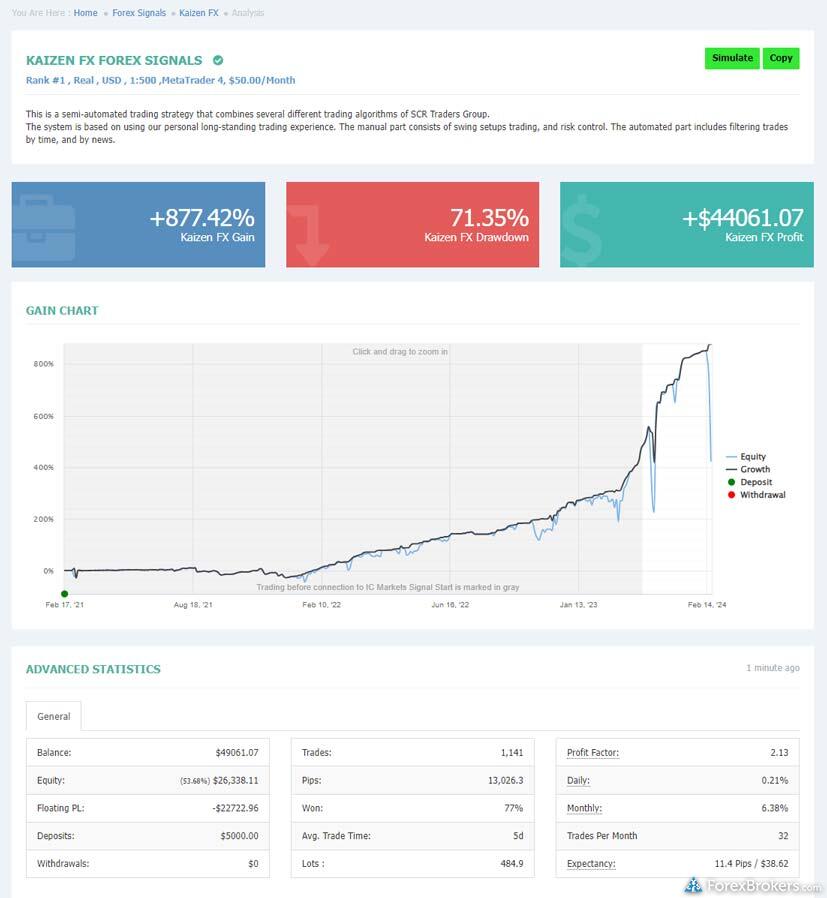Click the equity peak on gain chart
Image resolution: width=827 pixels, height=898 pixels.
pos(709,346)
